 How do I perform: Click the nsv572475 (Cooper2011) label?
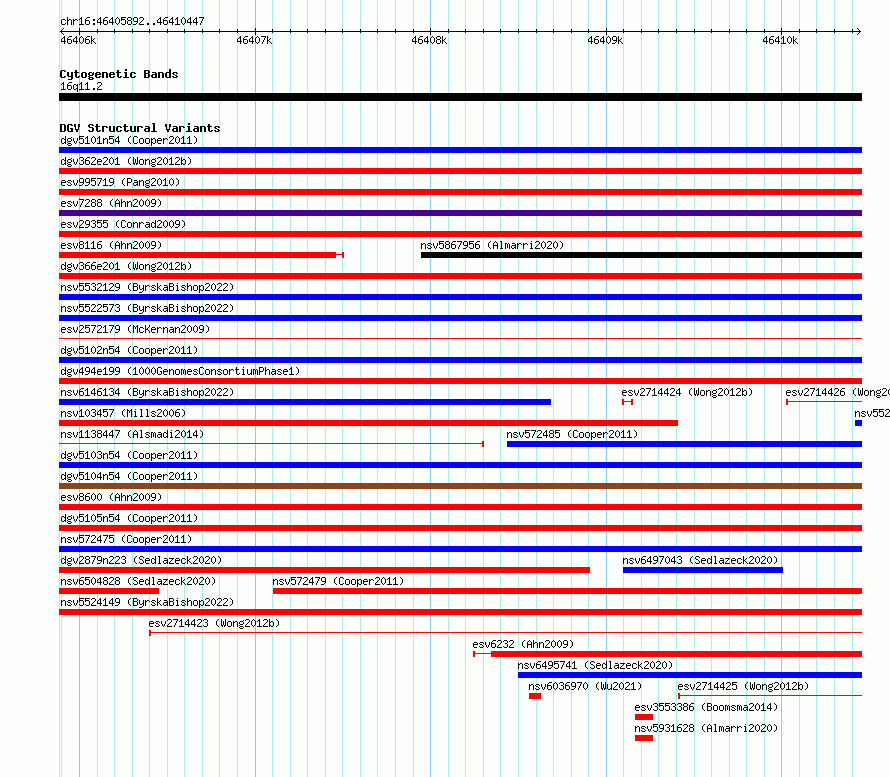coord(126,539)
